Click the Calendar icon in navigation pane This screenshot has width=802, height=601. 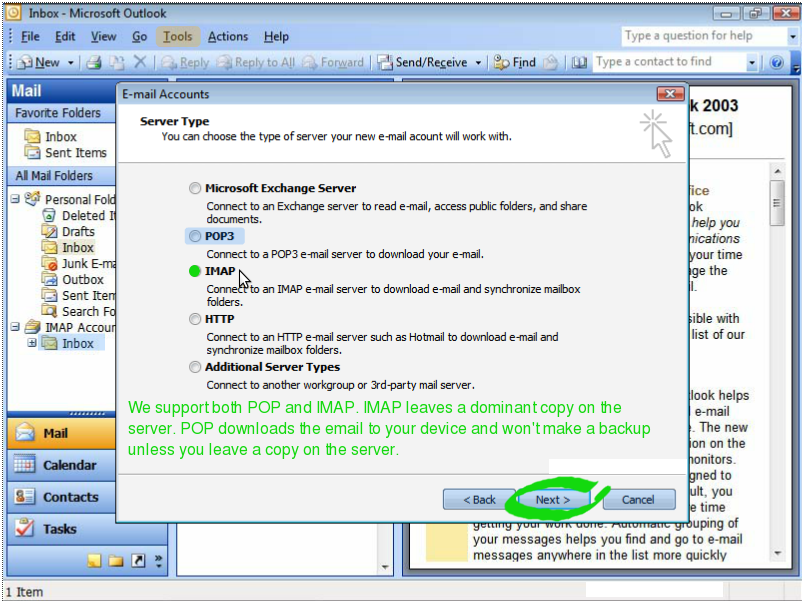point(25,464)
